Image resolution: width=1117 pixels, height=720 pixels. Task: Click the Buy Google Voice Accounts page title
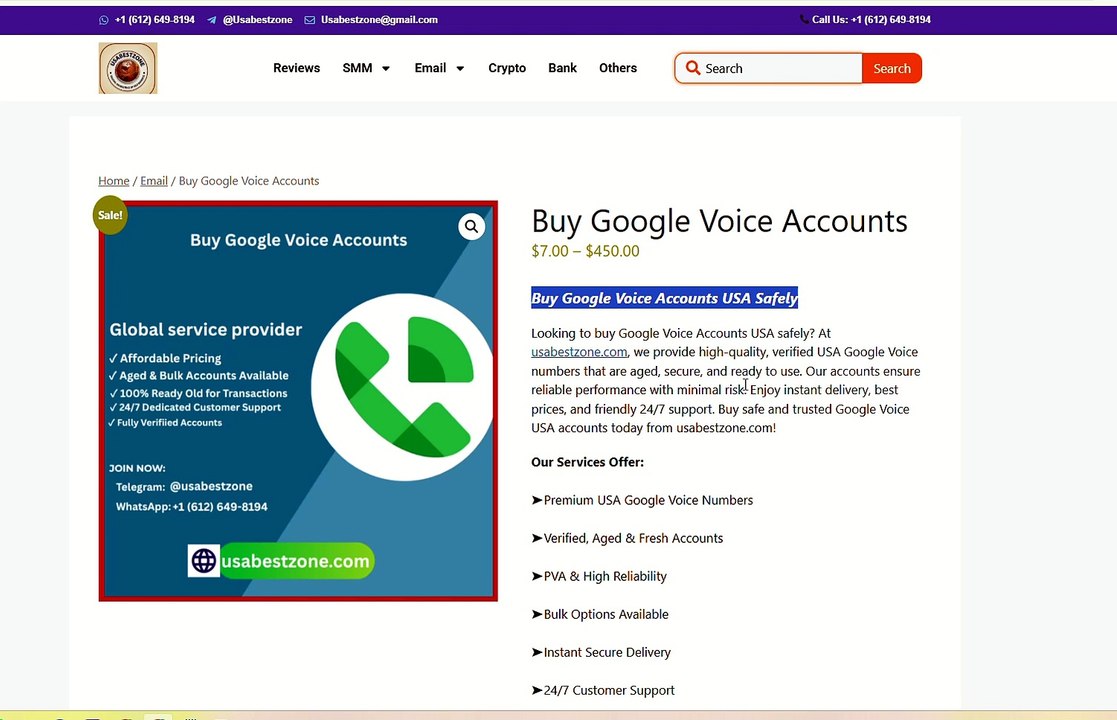pyautogui.click(x=719, y=221)
